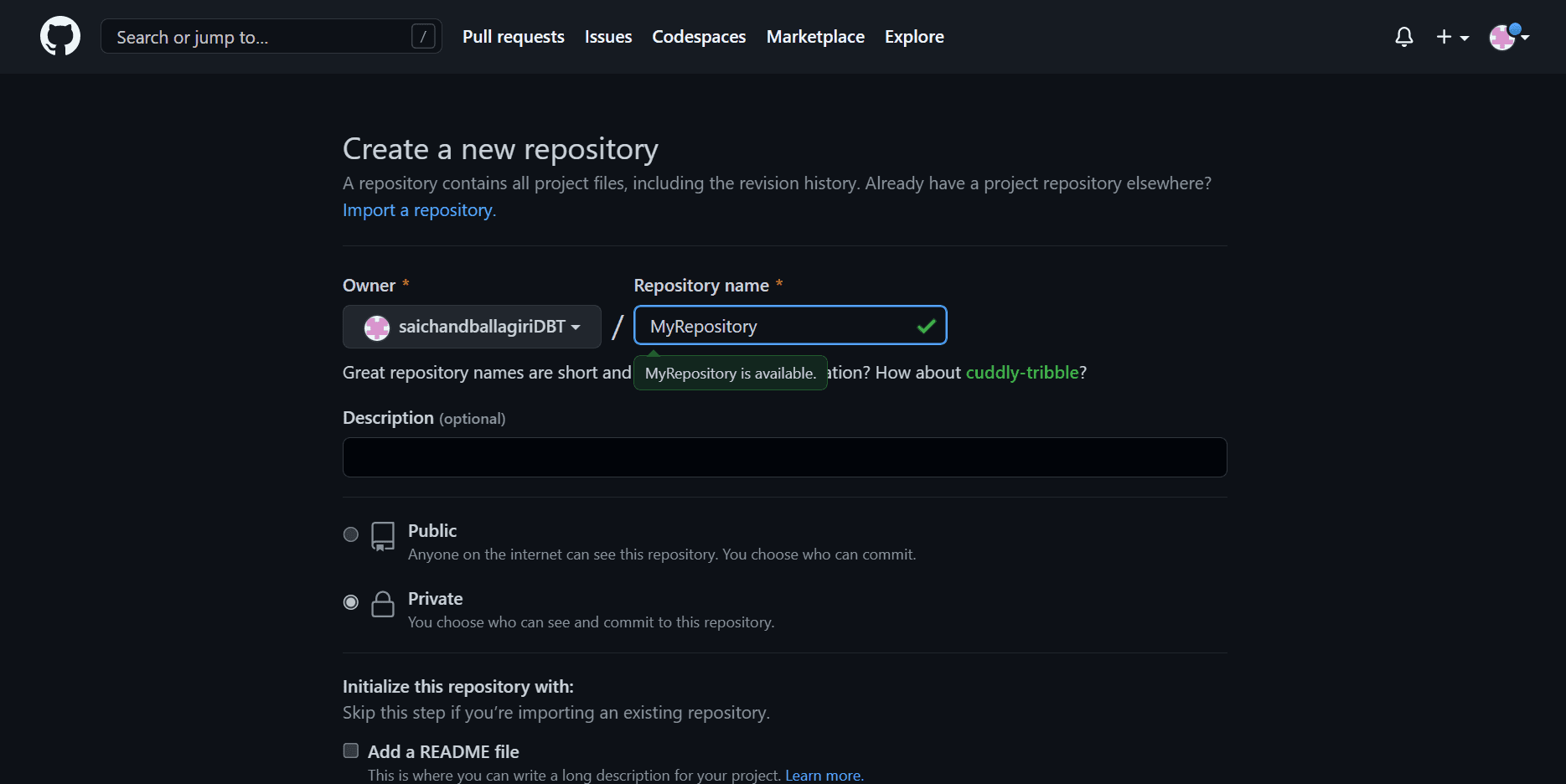Enable the Add a README file checkbox
Viewport: 1566px width, 784px height.
tap(351, 750)
